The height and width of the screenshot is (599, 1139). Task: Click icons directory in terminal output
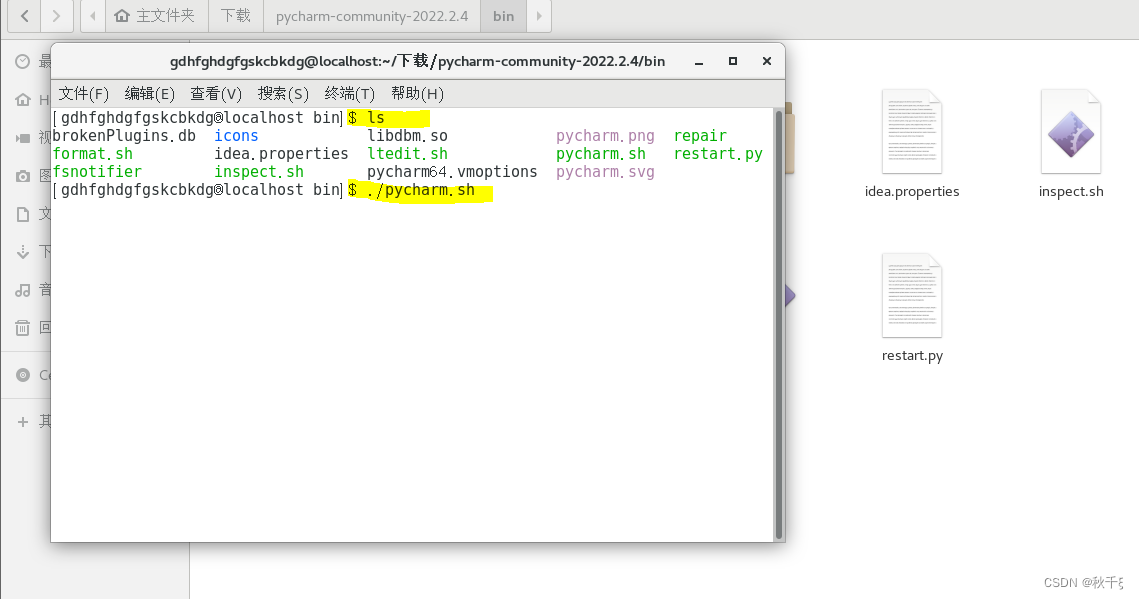tap(236, 136)
